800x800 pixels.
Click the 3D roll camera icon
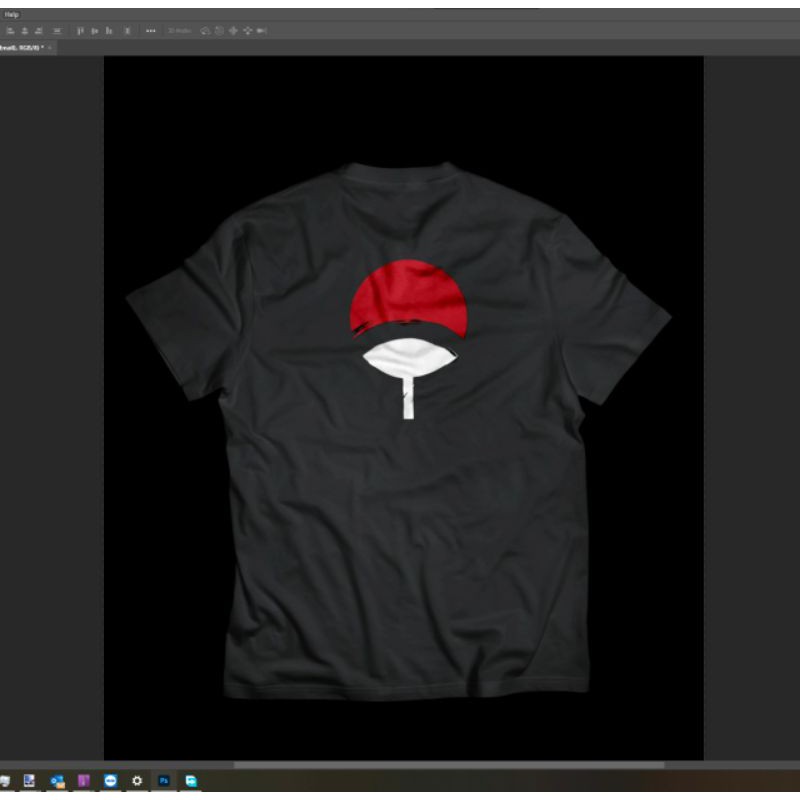[219, 31]
